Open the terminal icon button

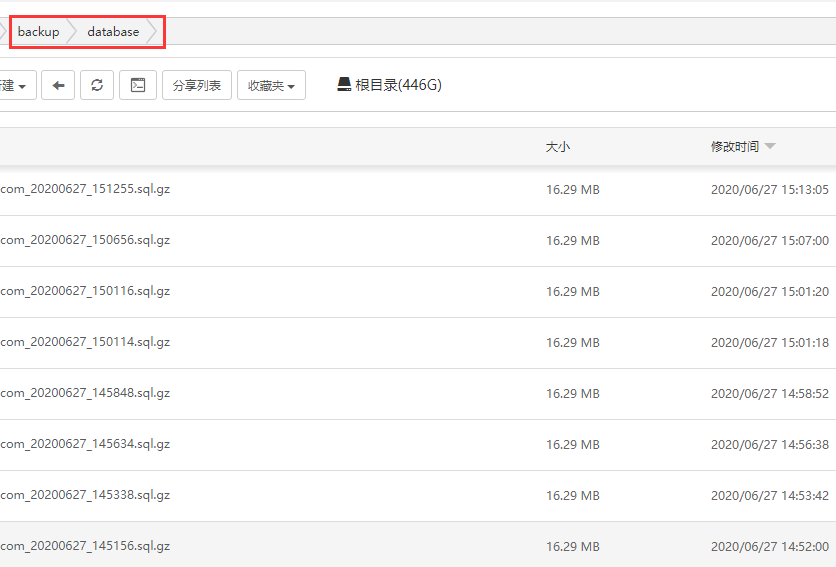pos(138,85)
